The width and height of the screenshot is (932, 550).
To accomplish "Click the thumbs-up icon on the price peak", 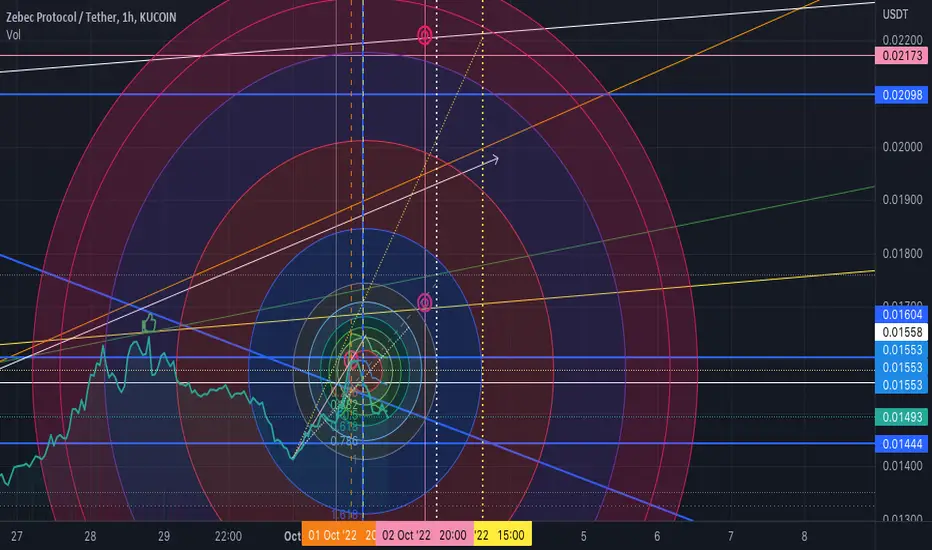I will (x=149, y=323).
